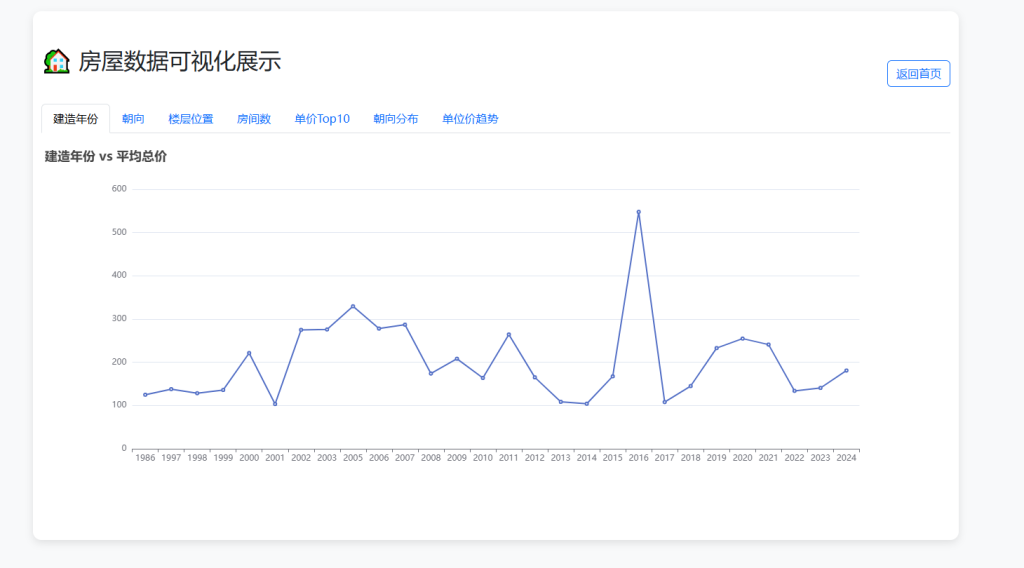Image resolution: width=1024 pixels, height=568 pixels.
Task: Go to the 房间数 tab
Action: (x=254, y=119)
